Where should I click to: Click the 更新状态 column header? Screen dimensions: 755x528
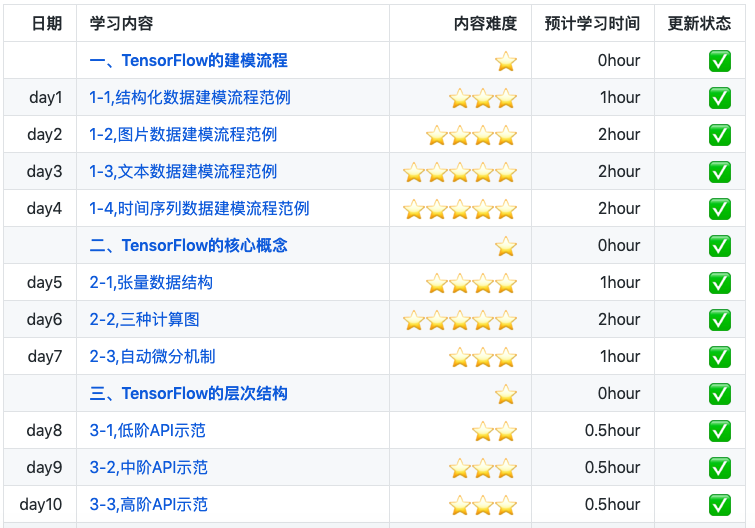tap(699, 24)
